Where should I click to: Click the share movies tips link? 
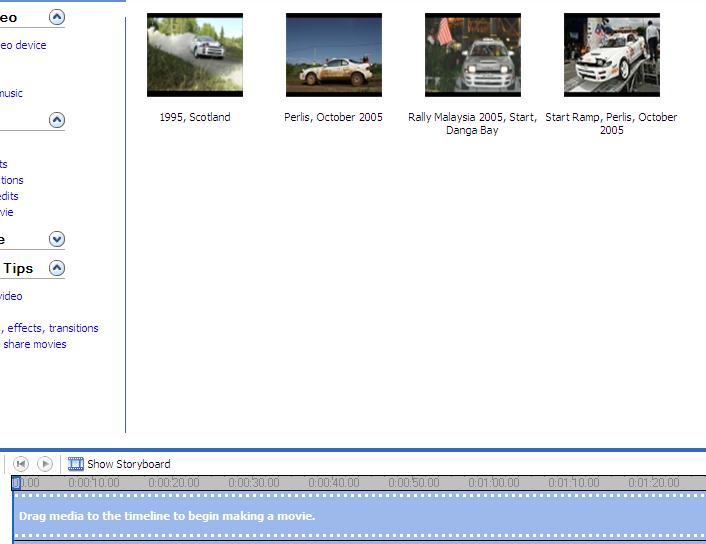click(x=34, y=344)
